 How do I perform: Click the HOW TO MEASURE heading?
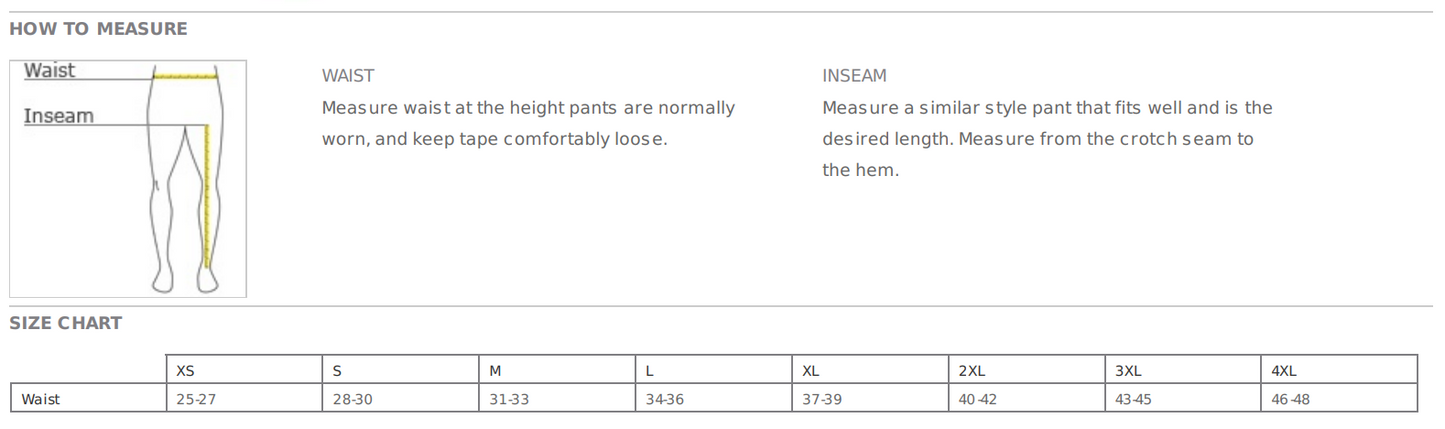[x=98, y=29]
